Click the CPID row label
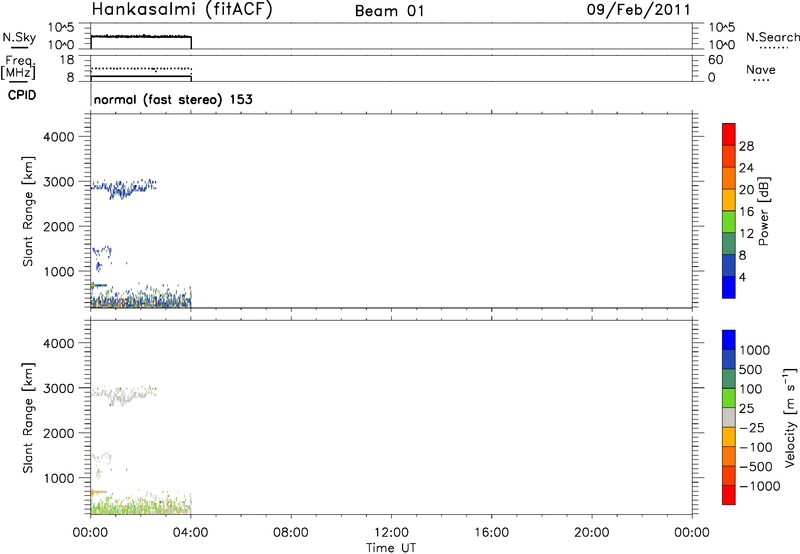This screenshot has width=800, height=554. (x=22, y=95)
